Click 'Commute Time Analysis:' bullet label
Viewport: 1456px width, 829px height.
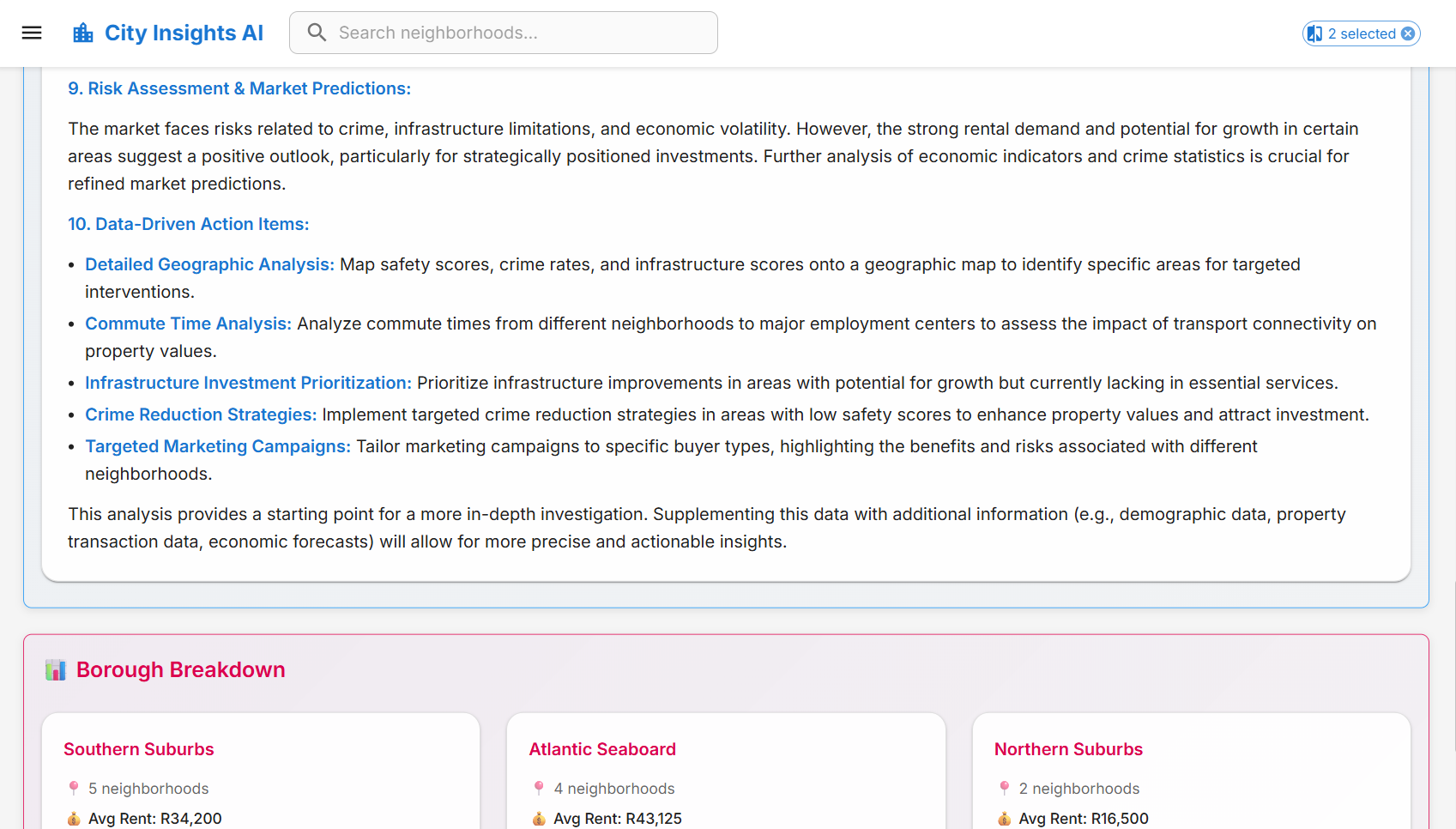(188, 324)
